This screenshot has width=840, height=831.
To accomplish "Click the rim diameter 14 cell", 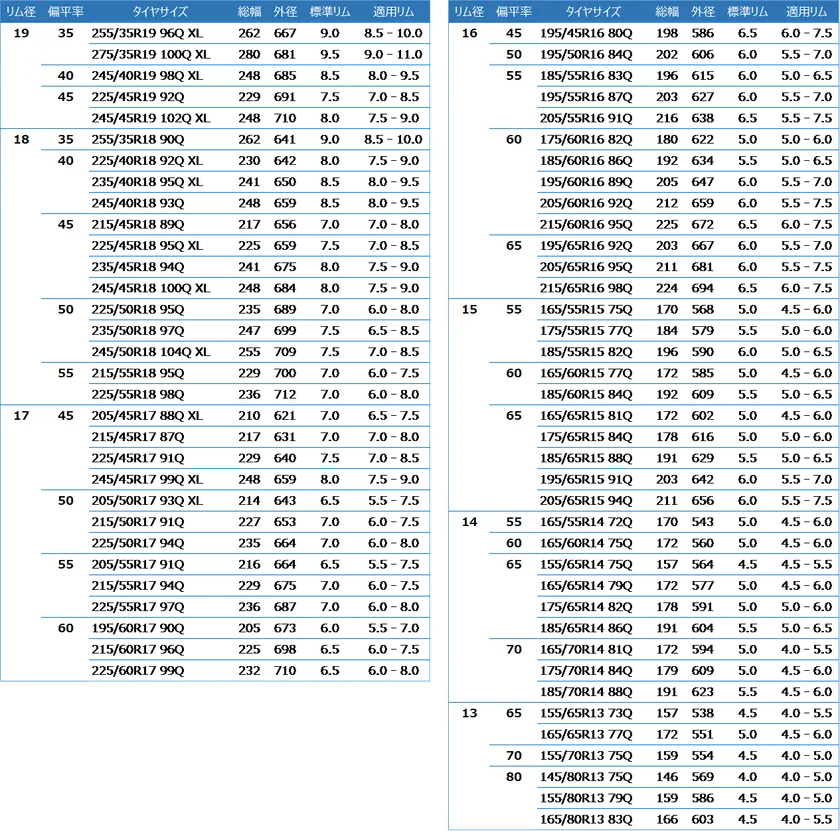I will (x=469, y=521).
